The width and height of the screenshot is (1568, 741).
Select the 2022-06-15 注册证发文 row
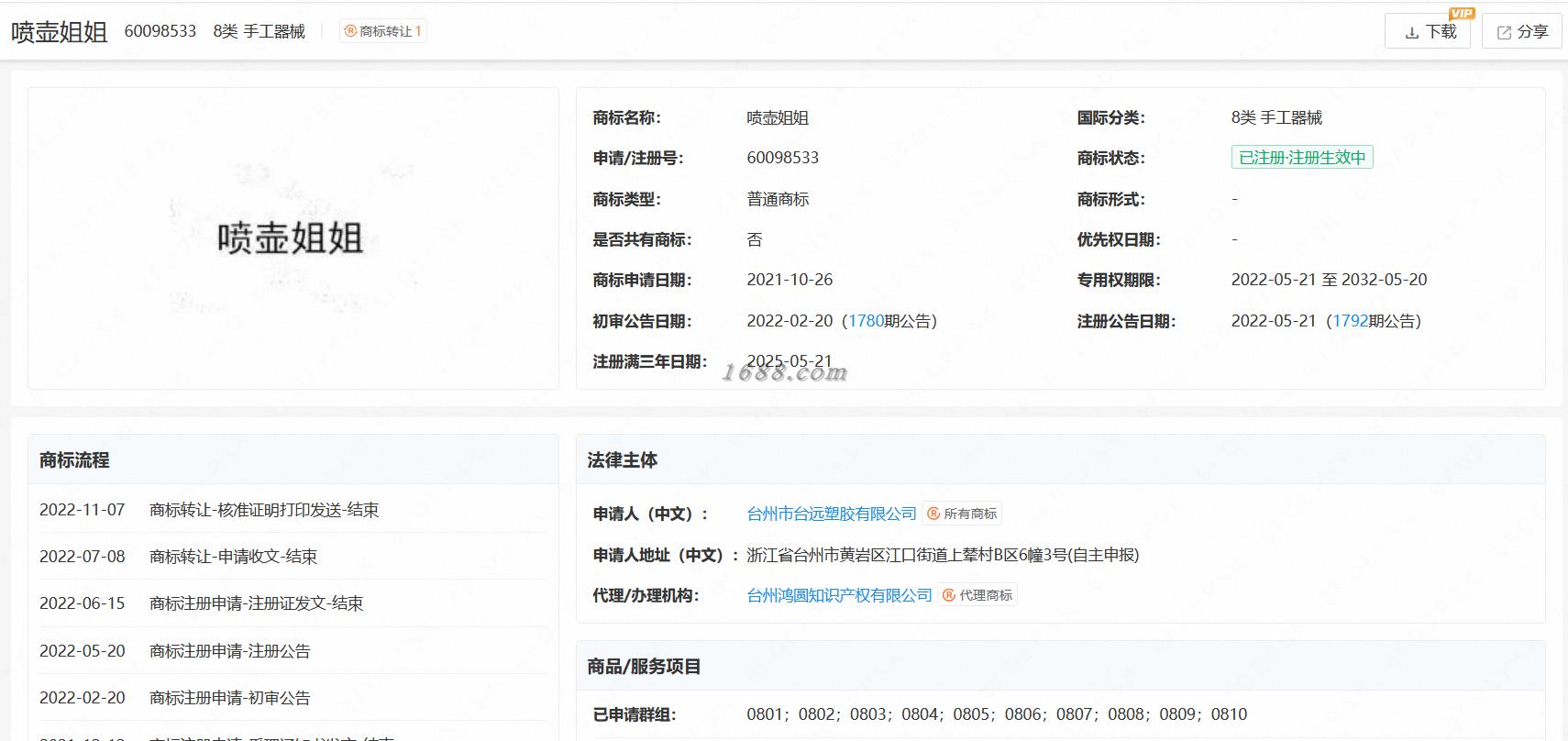click(293, 603)
